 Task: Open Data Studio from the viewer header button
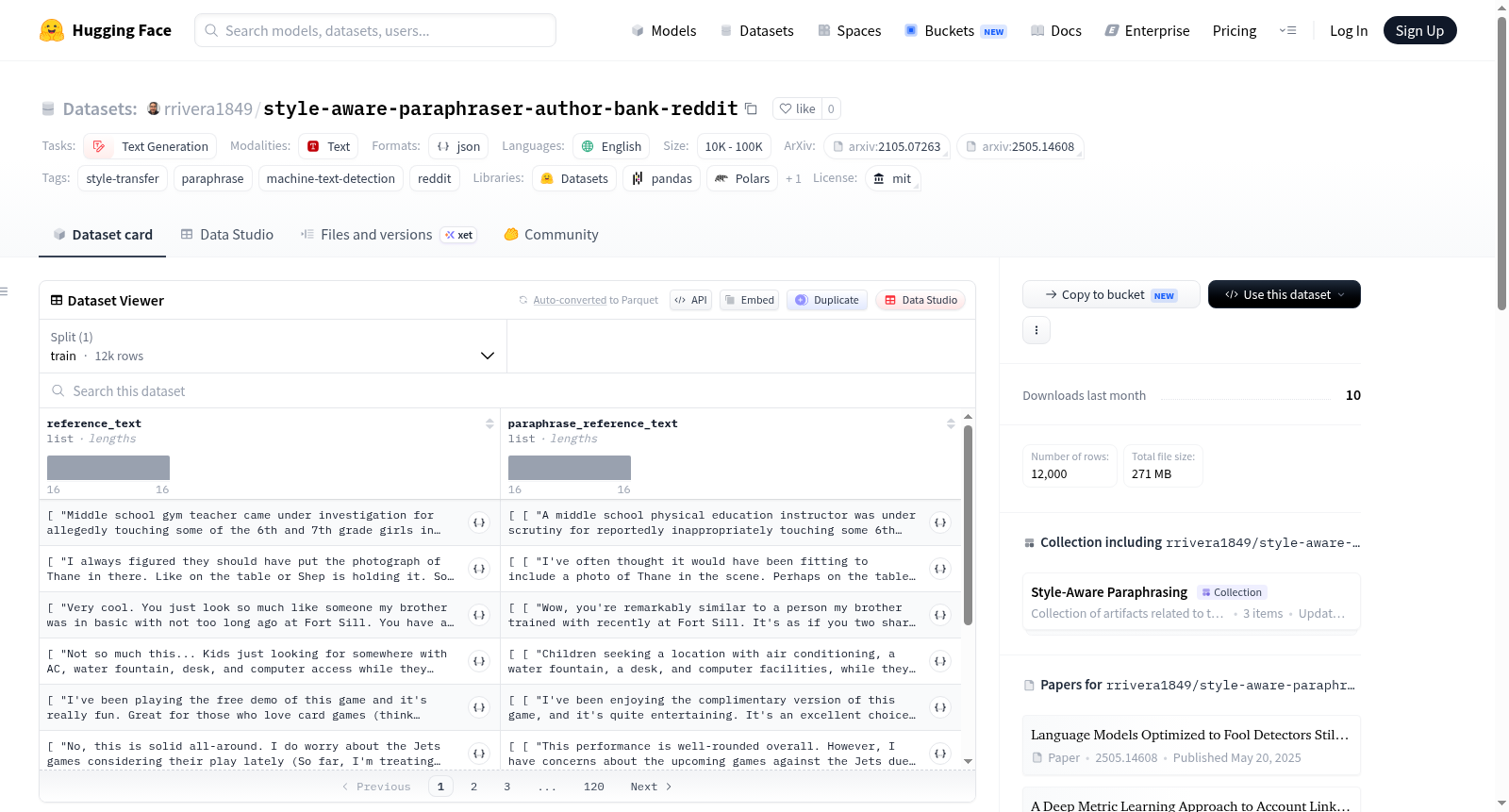[x=920, y=300]
